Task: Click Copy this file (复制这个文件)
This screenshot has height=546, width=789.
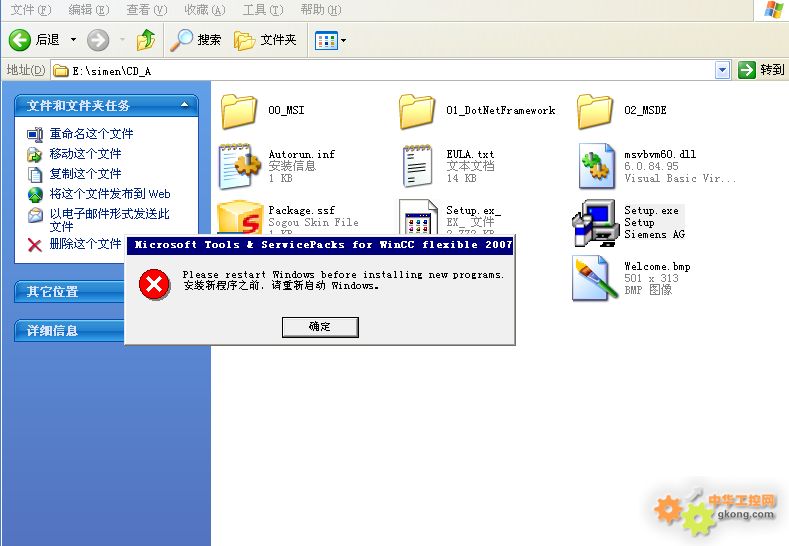Action: (85, 174)
